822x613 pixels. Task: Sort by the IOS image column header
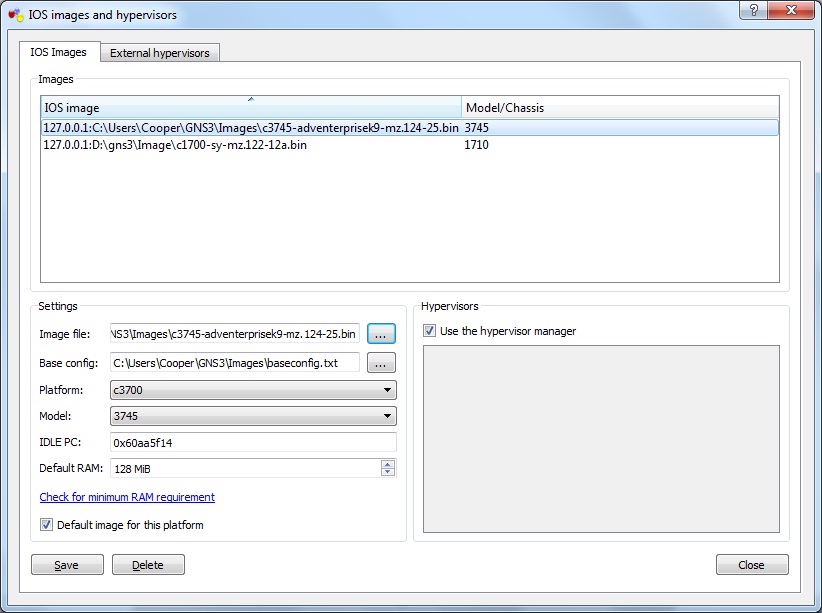coord(251,107)
